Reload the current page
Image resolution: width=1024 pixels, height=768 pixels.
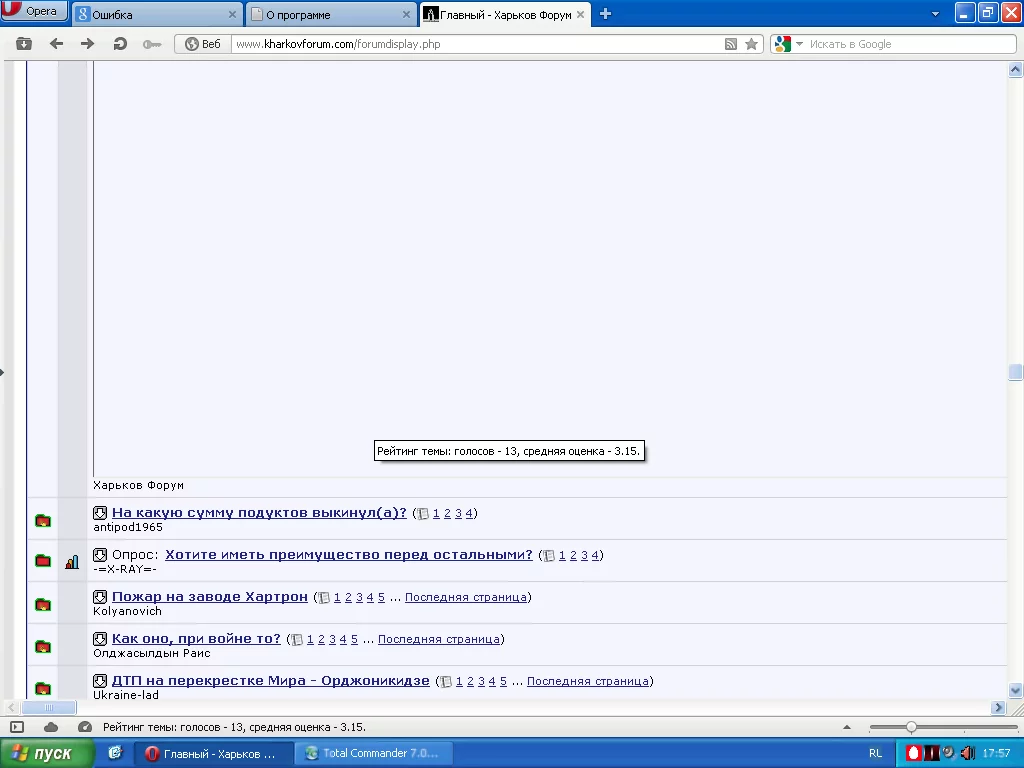(120, 44)
